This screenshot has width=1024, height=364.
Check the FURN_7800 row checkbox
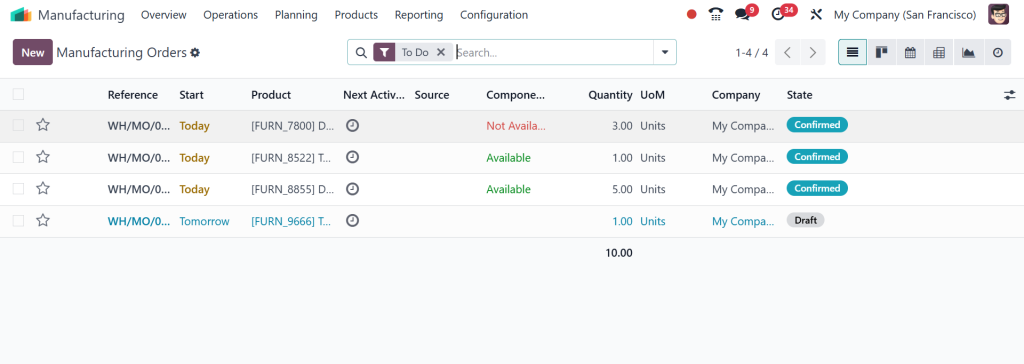(x=18, y=125)
